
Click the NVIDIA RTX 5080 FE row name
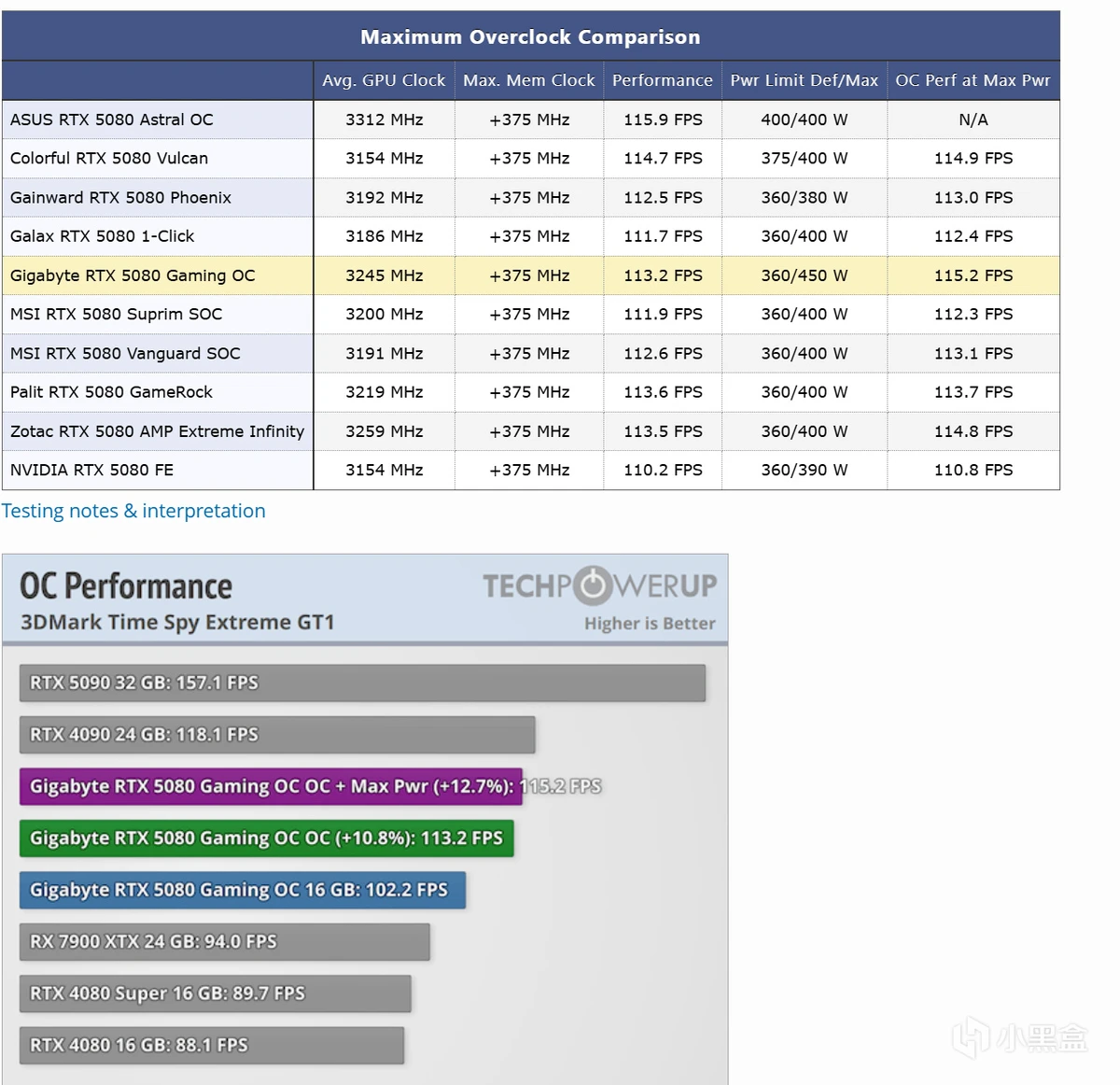91,470
